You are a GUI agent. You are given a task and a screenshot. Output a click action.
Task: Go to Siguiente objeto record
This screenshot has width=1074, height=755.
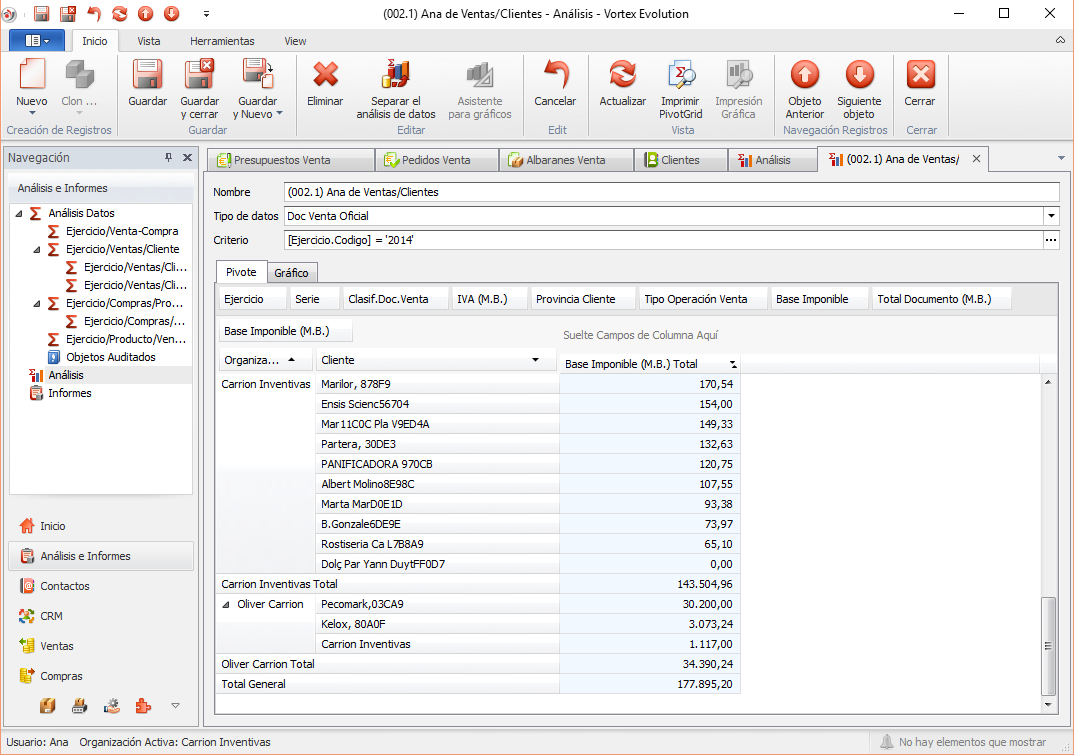point(858,77)
